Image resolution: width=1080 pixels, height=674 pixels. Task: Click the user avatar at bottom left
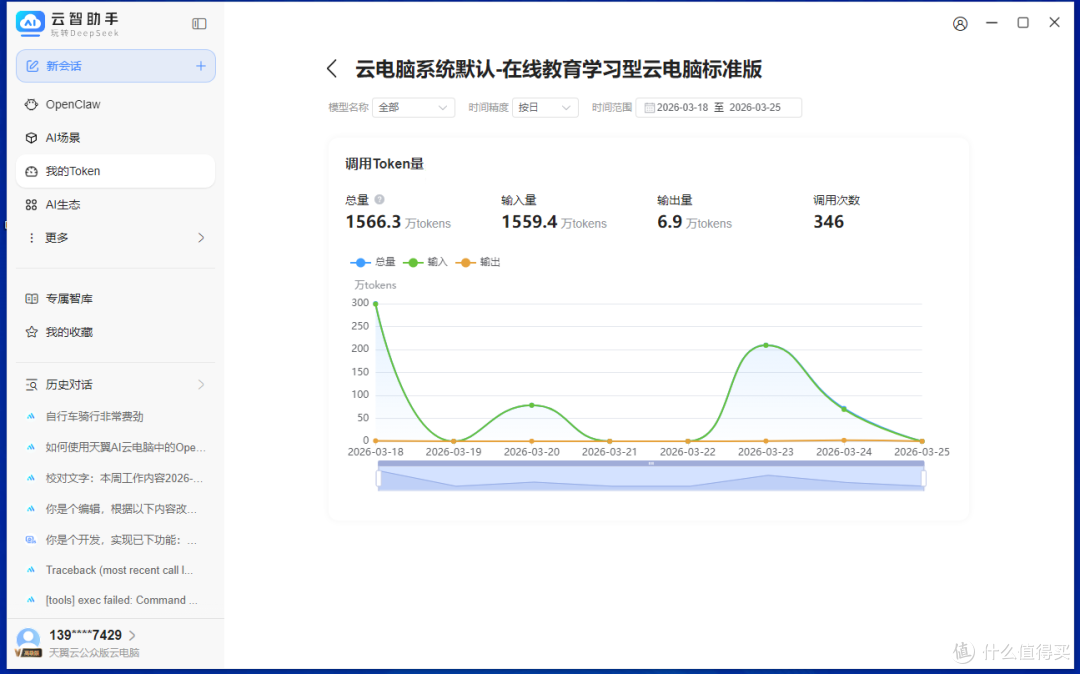click(28, 641)
